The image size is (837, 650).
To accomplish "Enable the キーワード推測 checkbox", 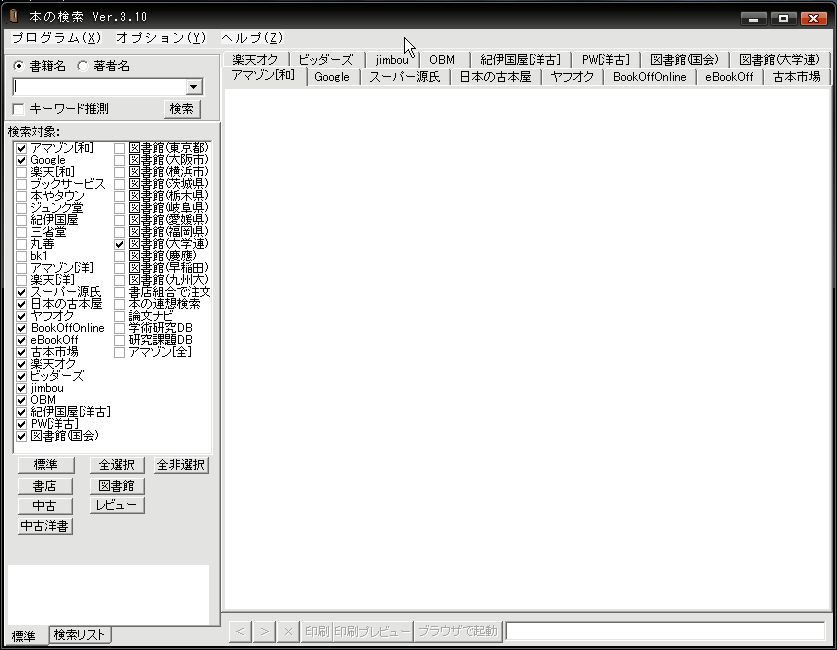I will click(x=19, y=109).
